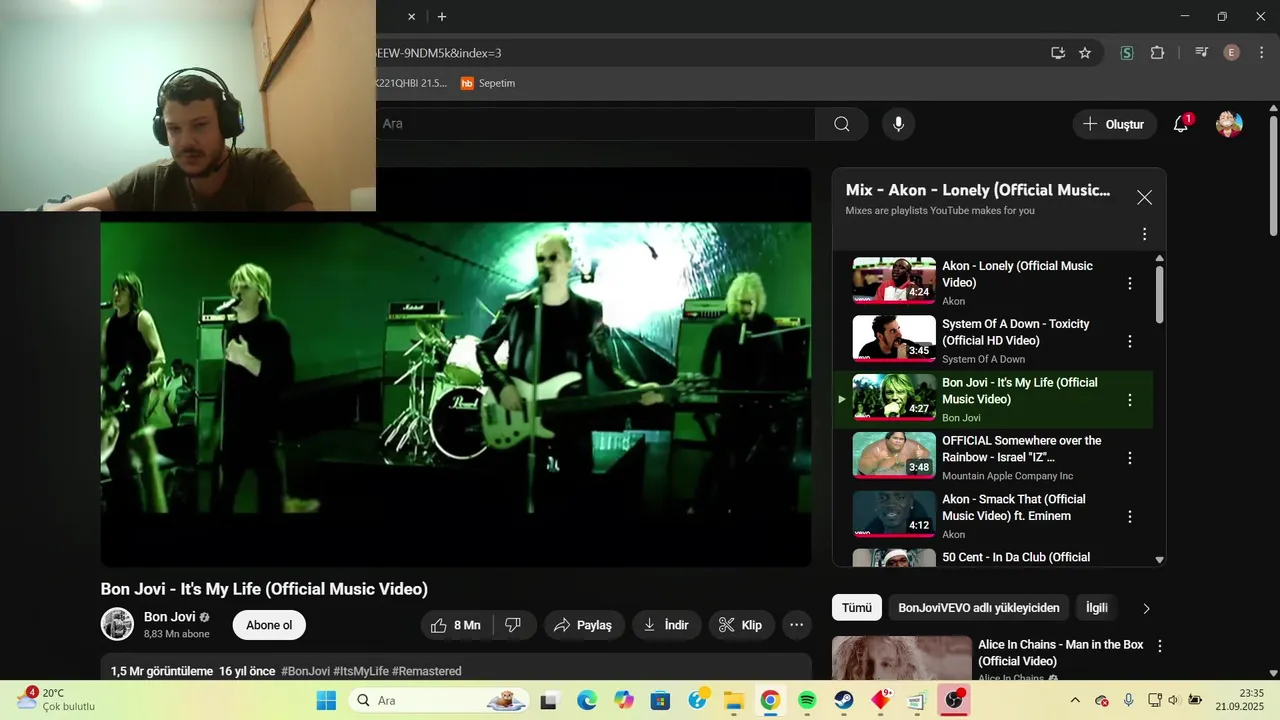Open Microsoft Store from taskbar
1280x720 pixels.
click(x=660, y=700)
